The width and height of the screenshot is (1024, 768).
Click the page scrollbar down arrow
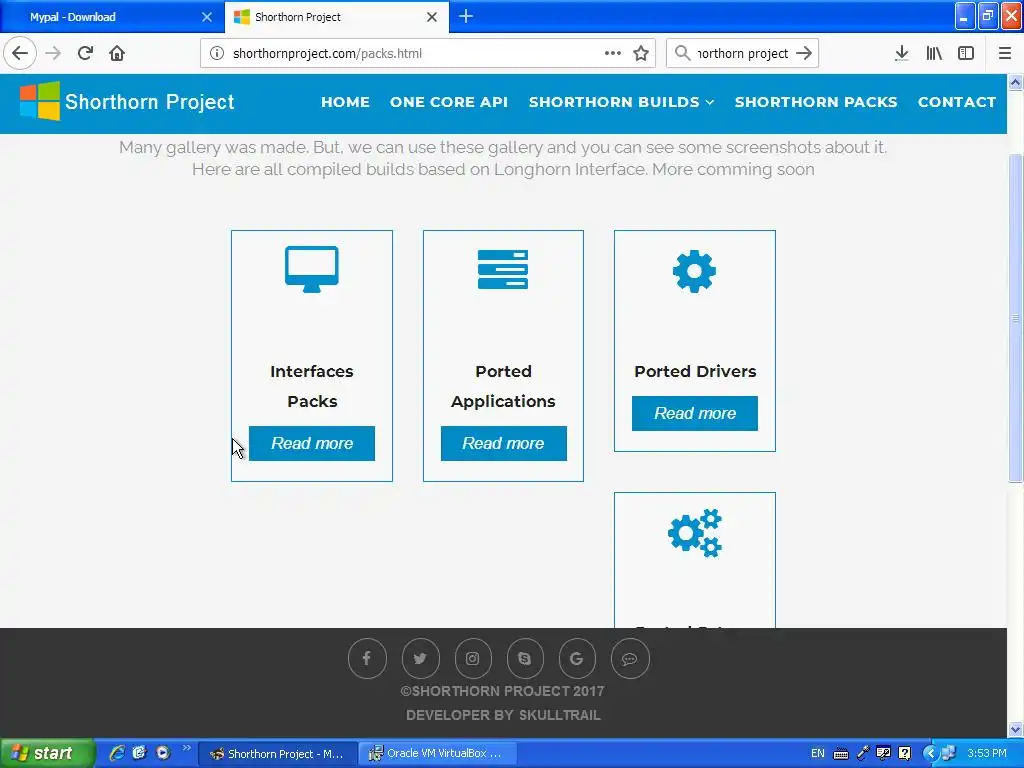click(x=1015, y=729)
